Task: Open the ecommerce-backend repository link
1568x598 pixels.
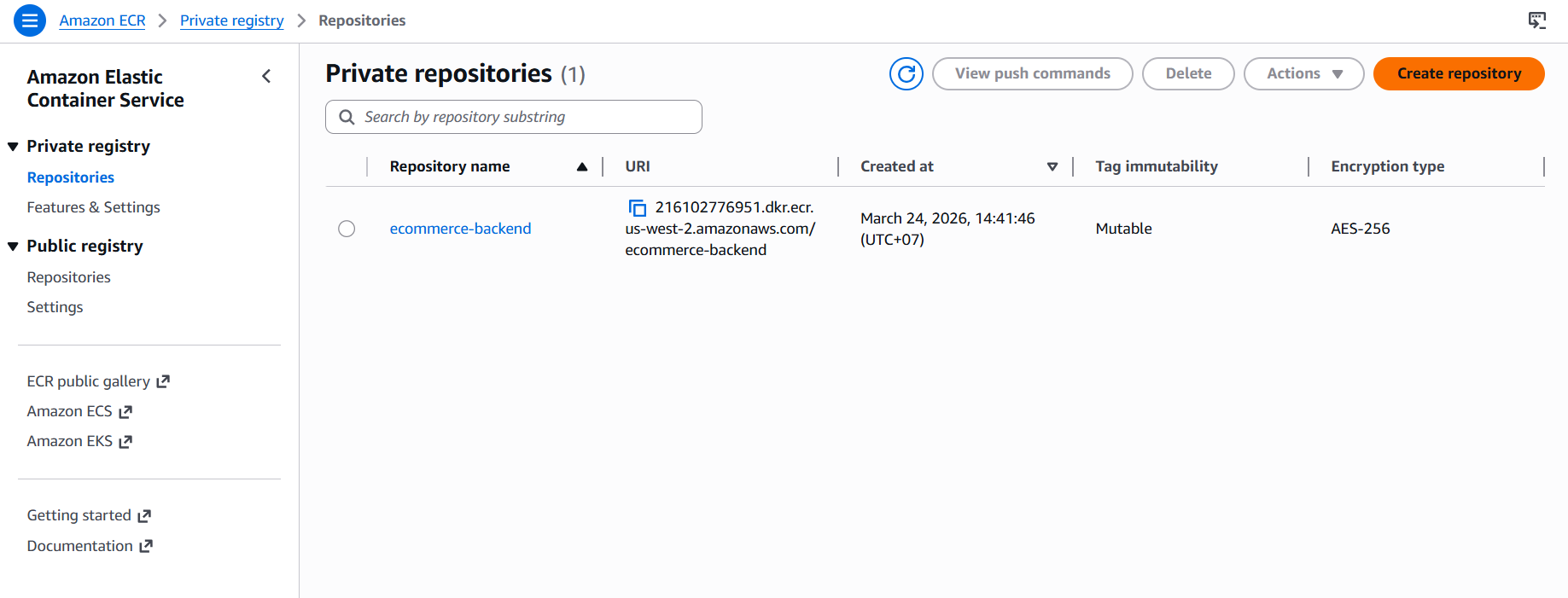Action: pyautogui.click(x=460, y=229)
